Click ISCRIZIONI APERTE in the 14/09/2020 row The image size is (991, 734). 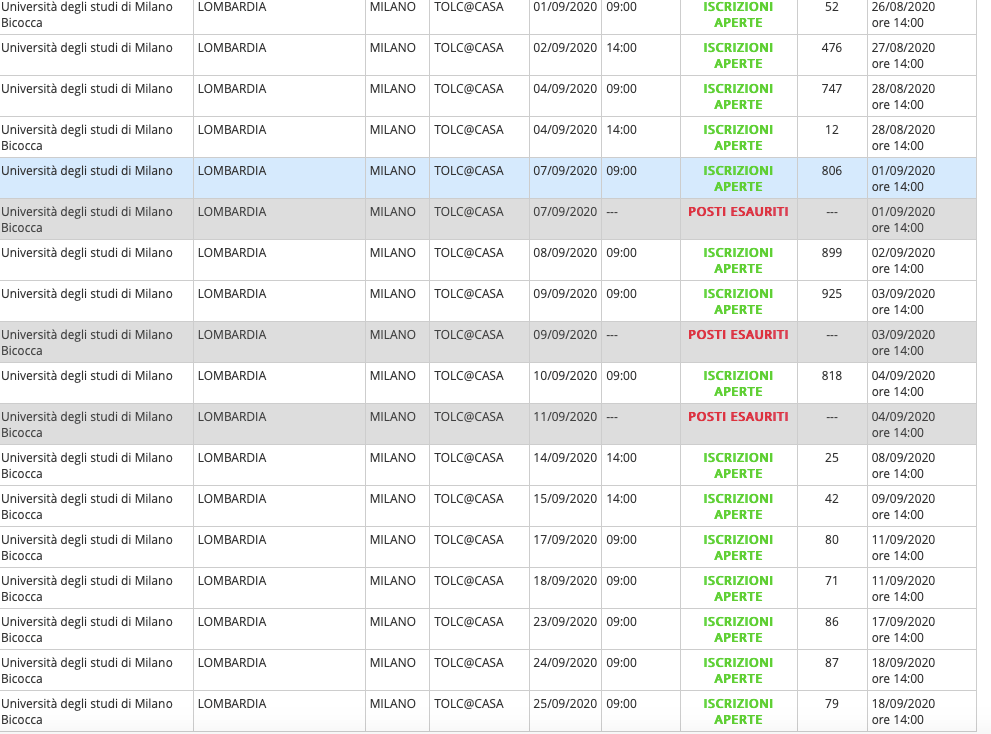pos(738,466)
